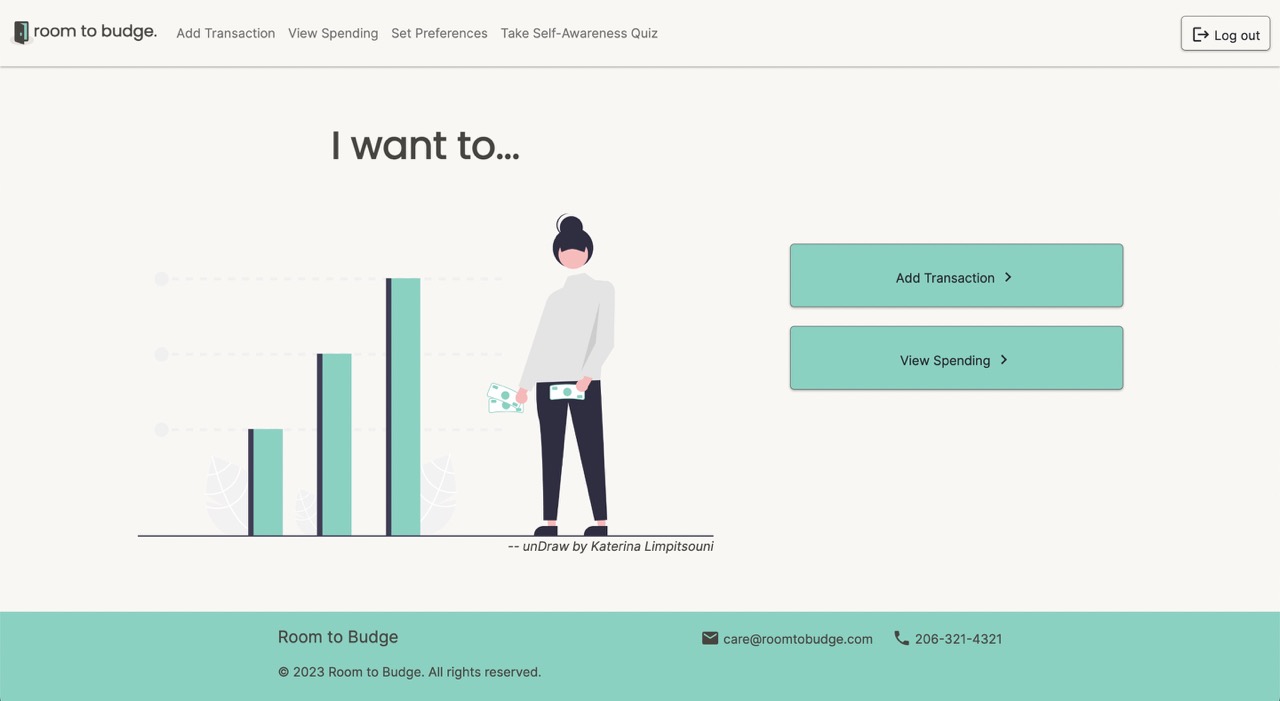1280x701 pixels.
Task: Start the Take Self-Awareness Quiz
Action: point(578,33)
